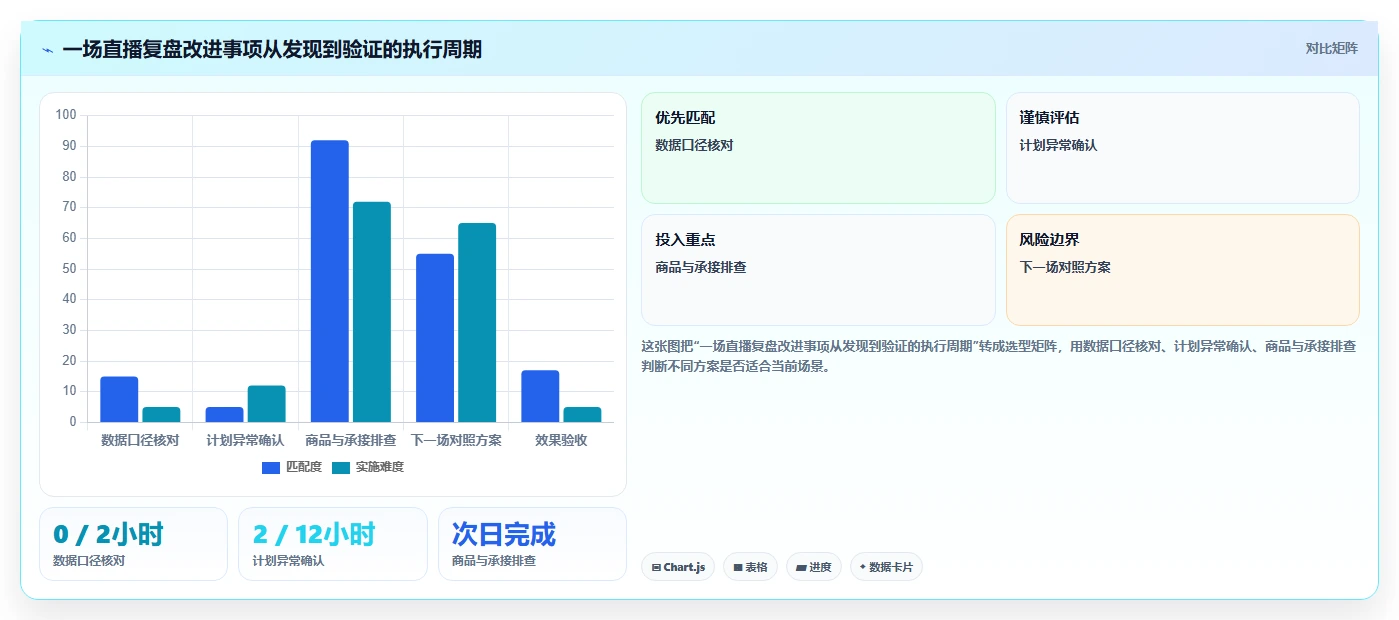
Task: Click 下一场对照方案 text in 风险边界 card
Action: point(1065,268)
